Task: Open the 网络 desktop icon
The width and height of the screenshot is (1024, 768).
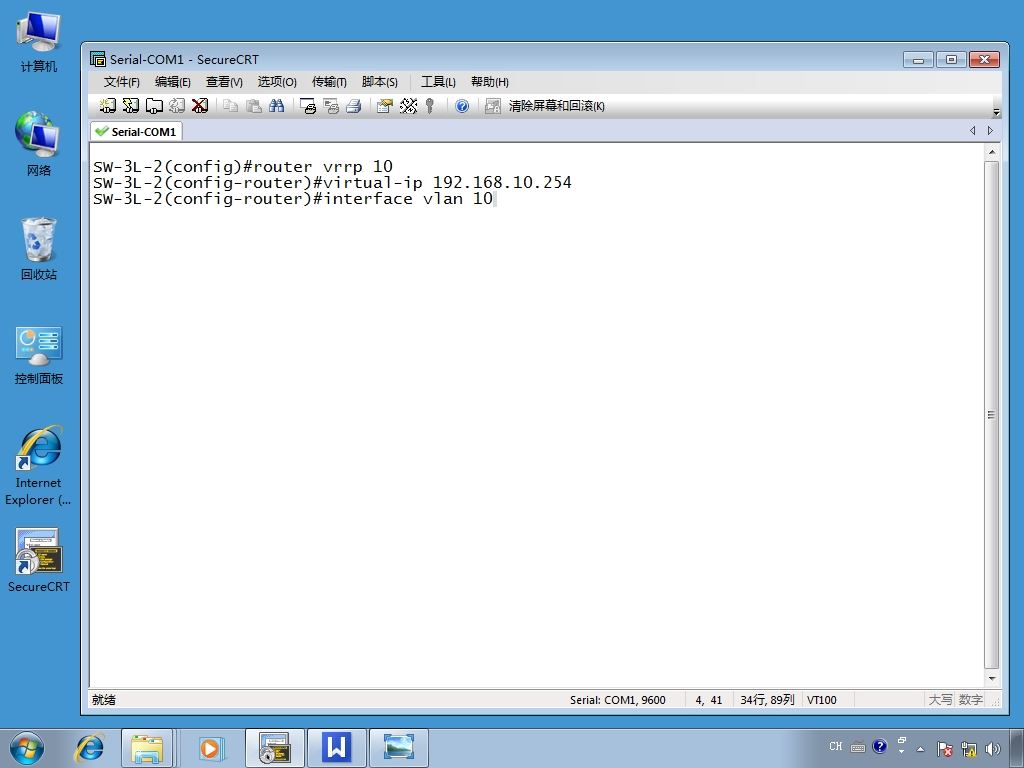Action: pyautogui.click(x=39, y=144)
